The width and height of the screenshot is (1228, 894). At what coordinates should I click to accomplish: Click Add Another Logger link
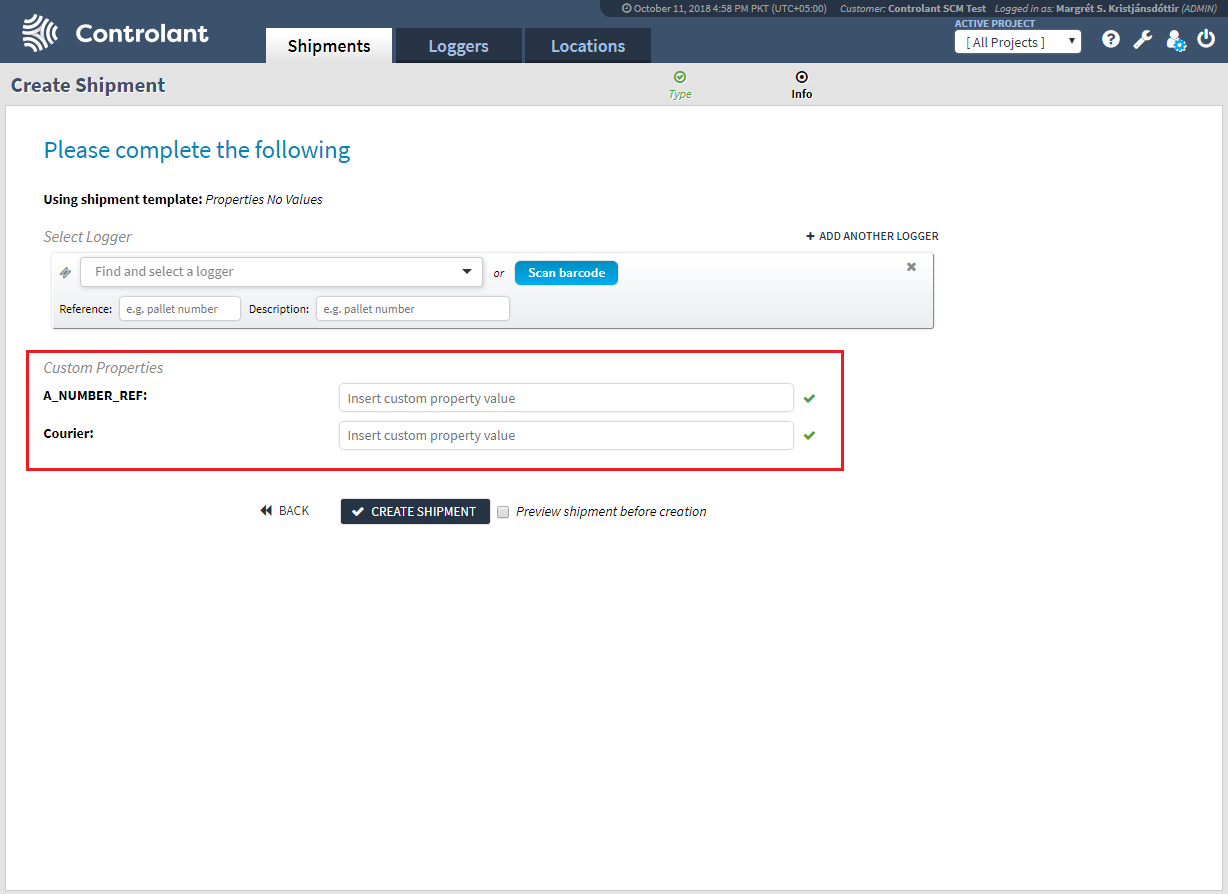[872, 237]
